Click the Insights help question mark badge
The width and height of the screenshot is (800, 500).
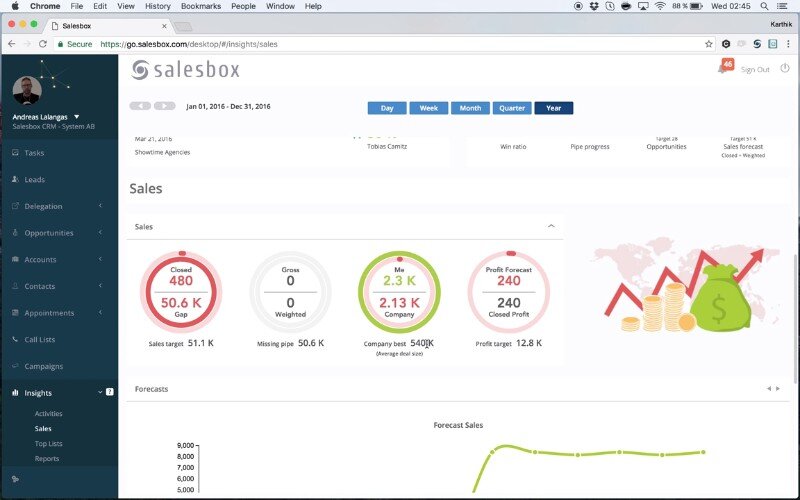tap(109, 392)
